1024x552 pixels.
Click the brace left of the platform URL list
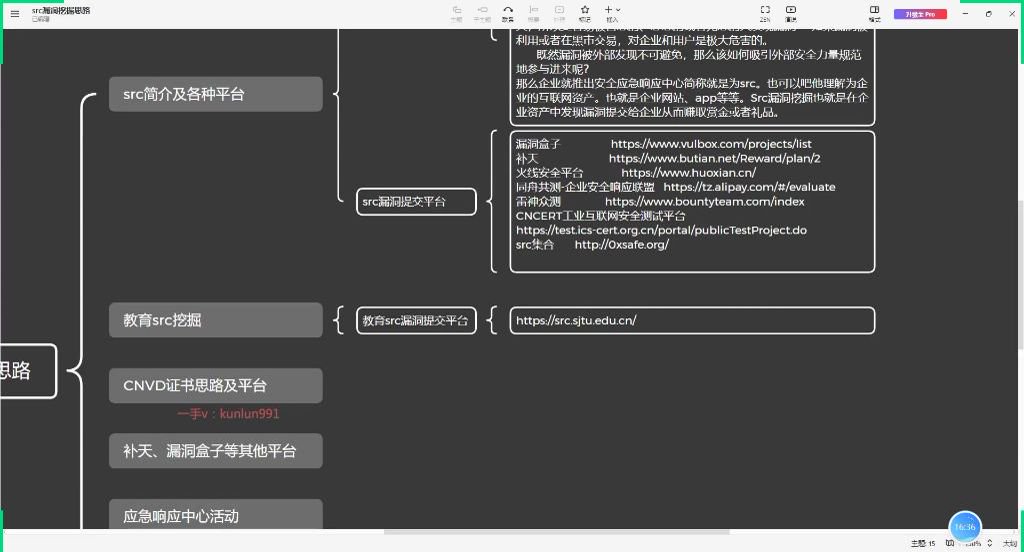[492, 201]
